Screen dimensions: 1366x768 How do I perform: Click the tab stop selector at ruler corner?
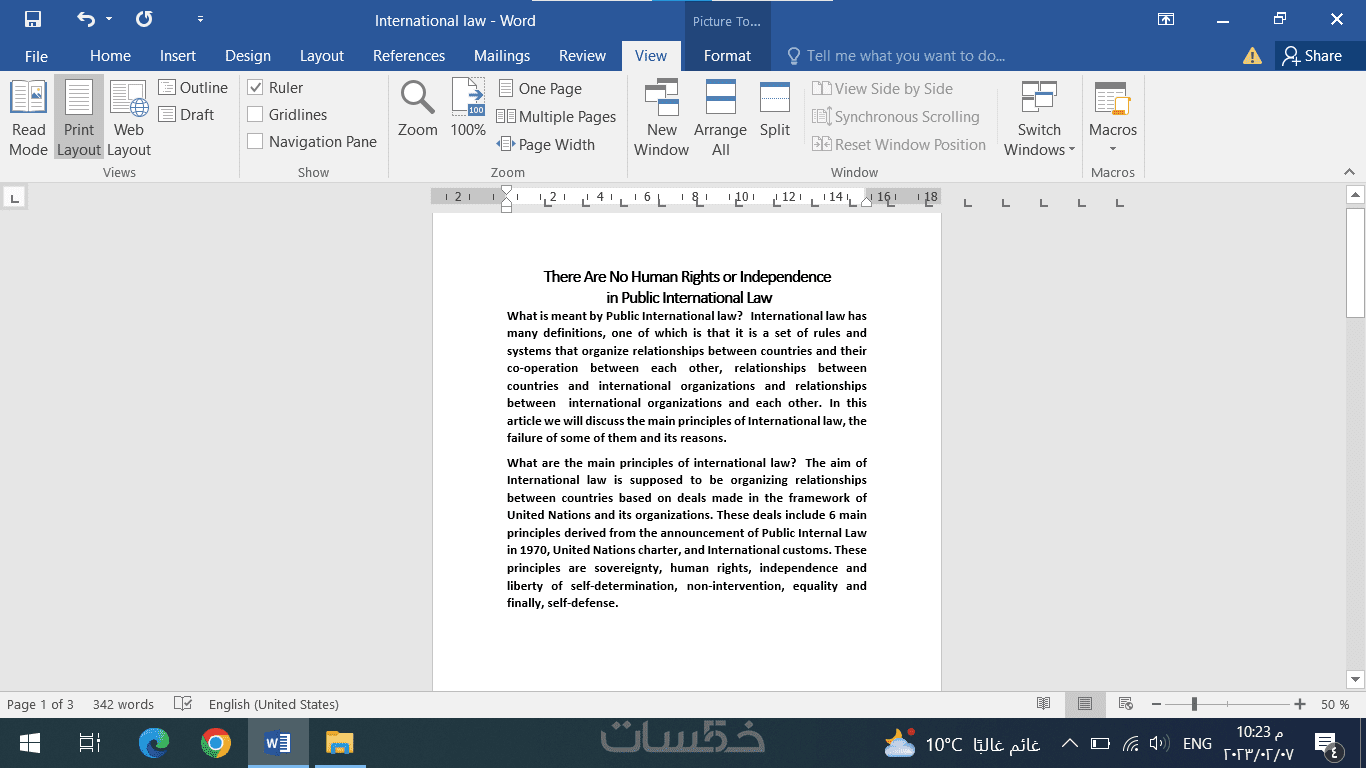[14, 197]
